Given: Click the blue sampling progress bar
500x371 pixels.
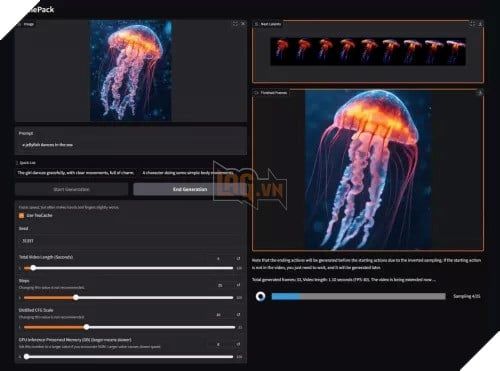Looking at the screenshot, I should click(x=358, y=296).
